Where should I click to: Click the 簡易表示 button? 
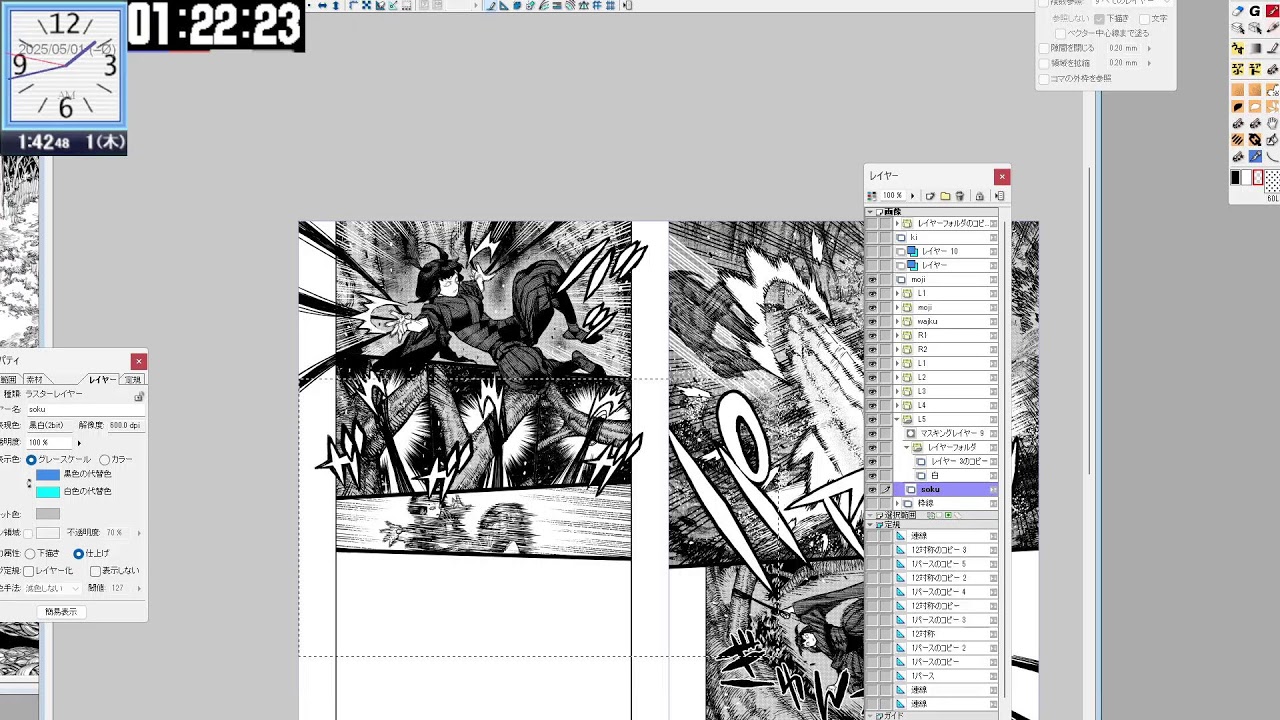coord(60,612)
